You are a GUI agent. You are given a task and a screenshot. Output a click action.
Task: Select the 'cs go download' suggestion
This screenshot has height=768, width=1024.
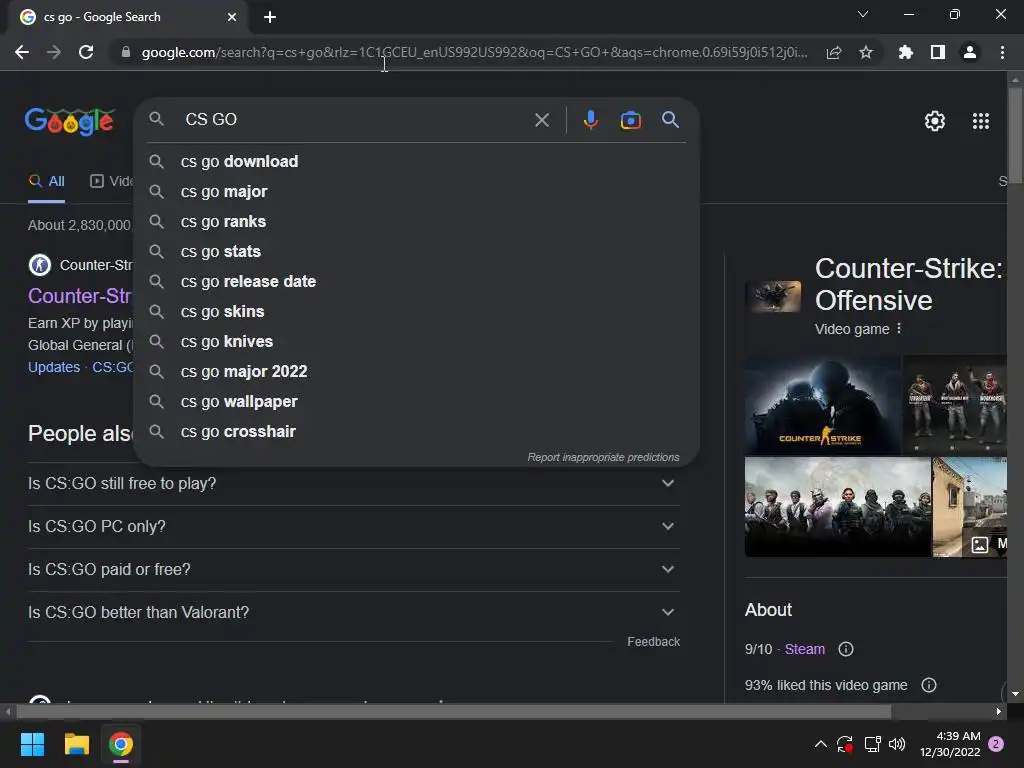[x=416, y=161]
